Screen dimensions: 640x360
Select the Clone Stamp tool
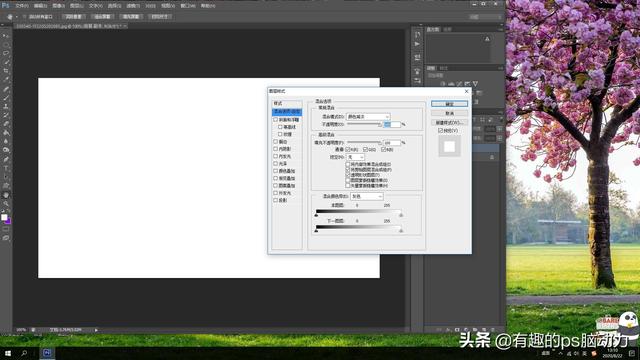6,107
